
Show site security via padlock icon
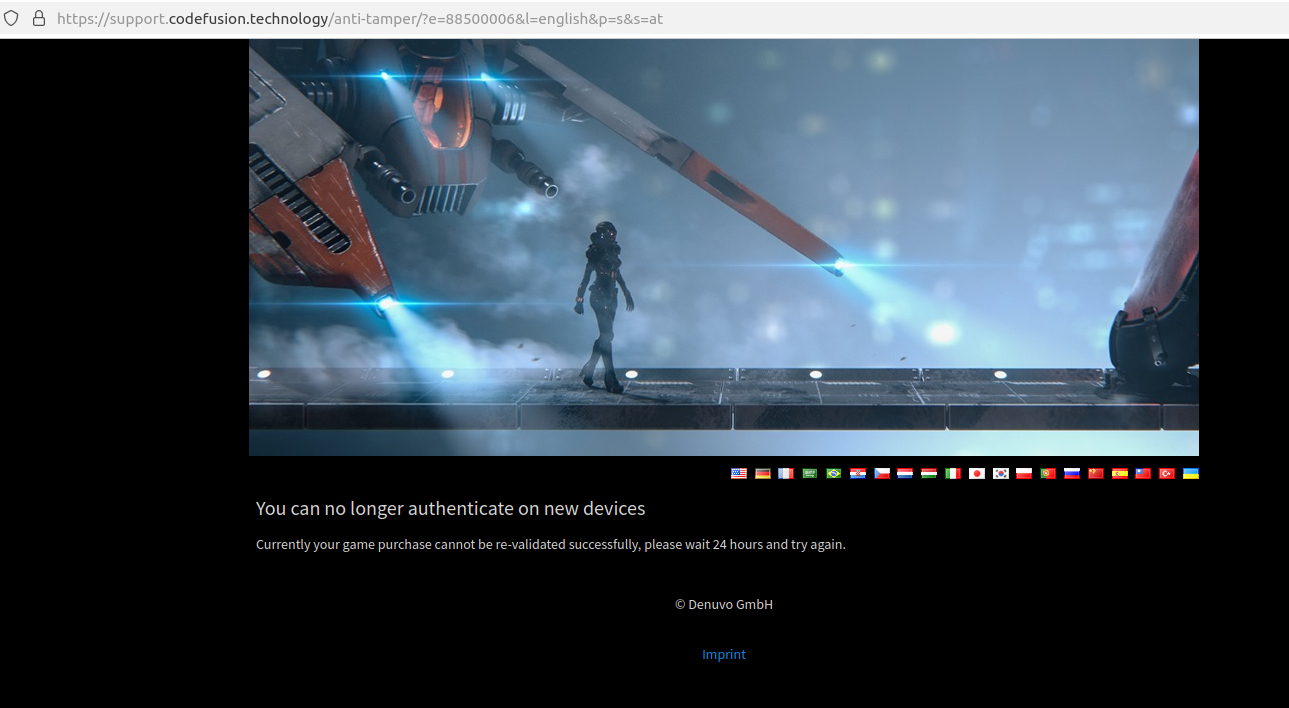[39, 18]
